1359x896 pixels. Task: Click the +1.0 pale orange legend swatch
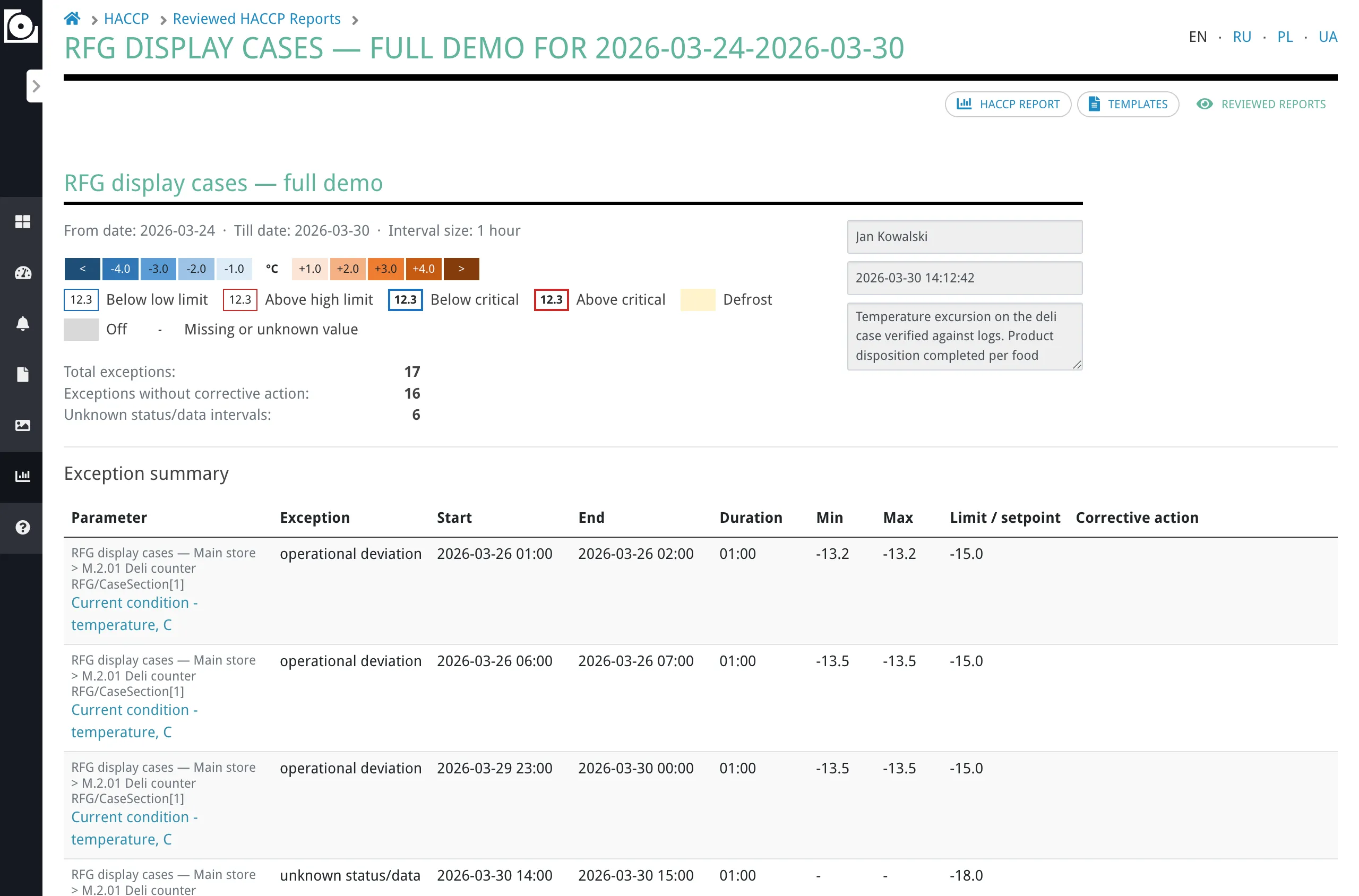pos(309,269)
